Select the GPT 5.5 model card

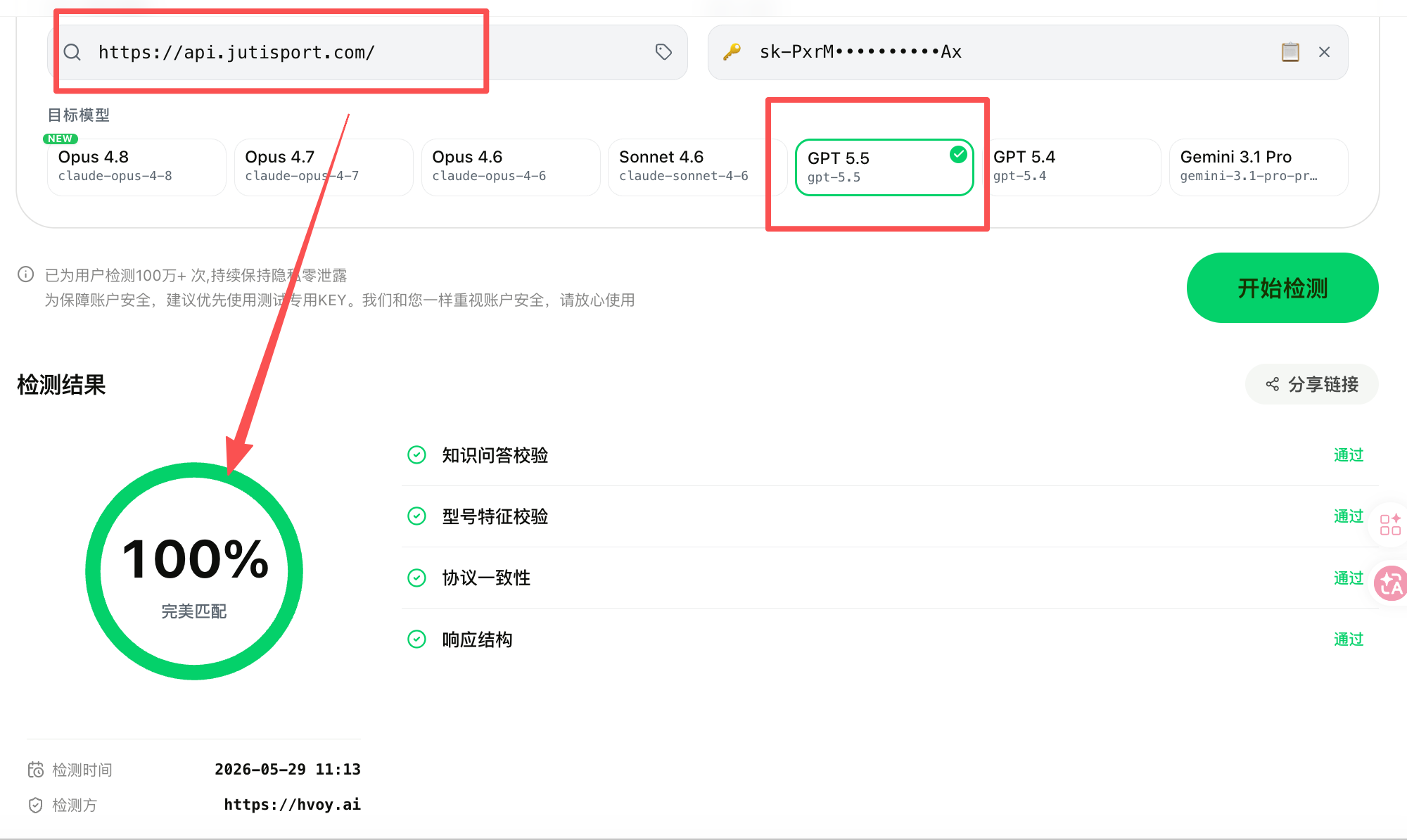[884, 167]
